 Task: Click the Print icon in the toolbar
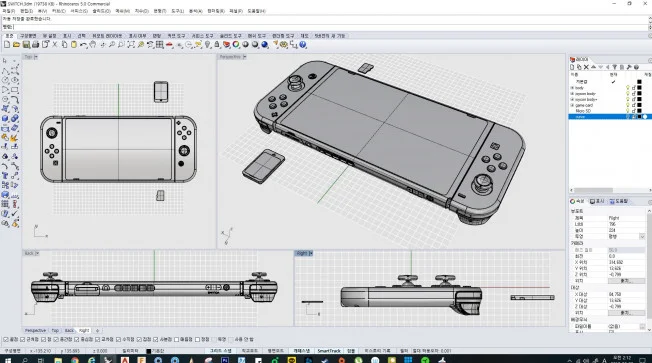(x=35, y=44)
